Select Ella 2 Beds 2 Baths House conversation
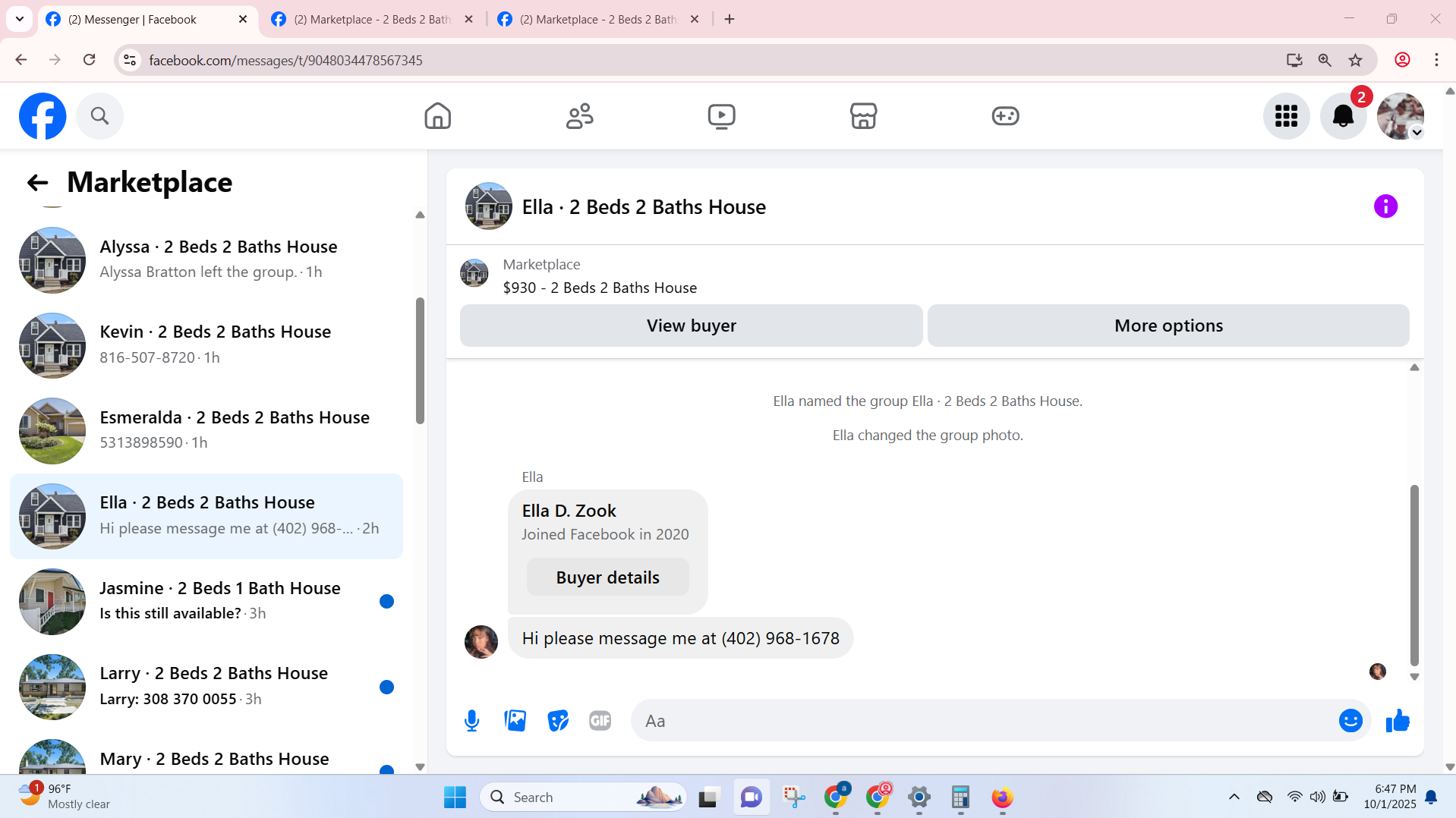 (206, 516)
